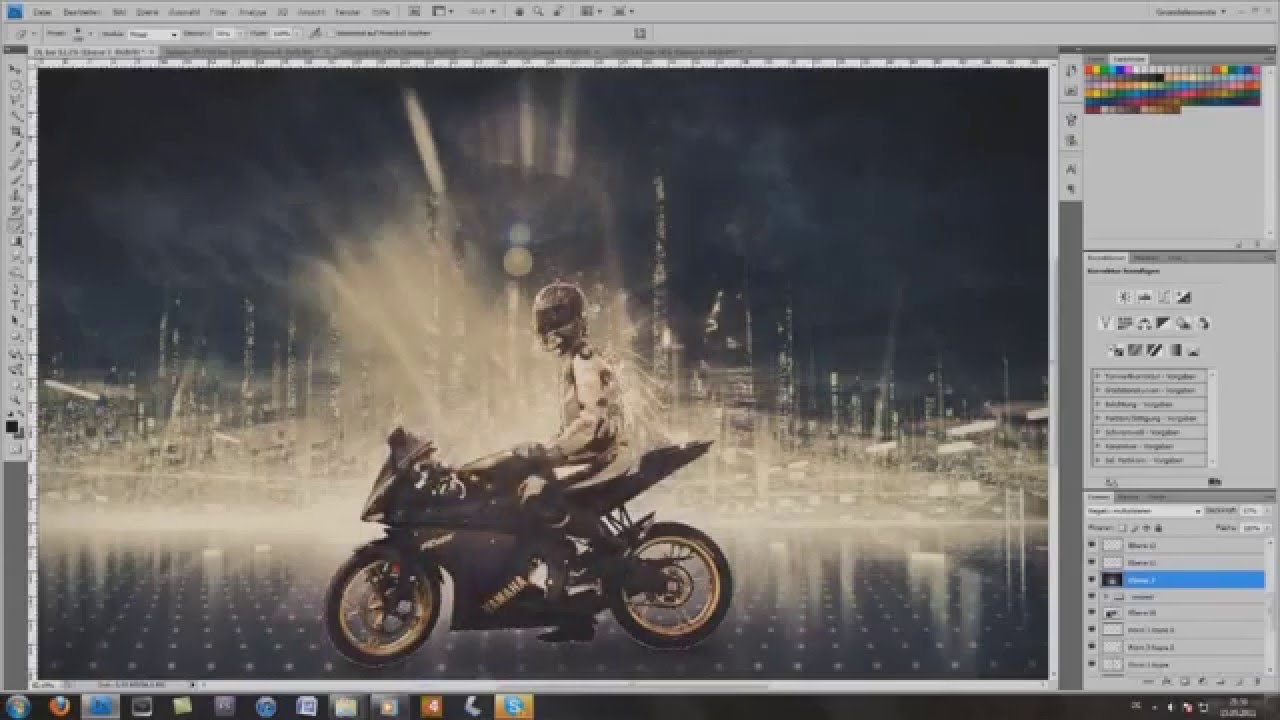The width and height of the screenshot is (1280, 720).
Task: Switch to the Pfade tab
Action: click(x=1157, y=496)
